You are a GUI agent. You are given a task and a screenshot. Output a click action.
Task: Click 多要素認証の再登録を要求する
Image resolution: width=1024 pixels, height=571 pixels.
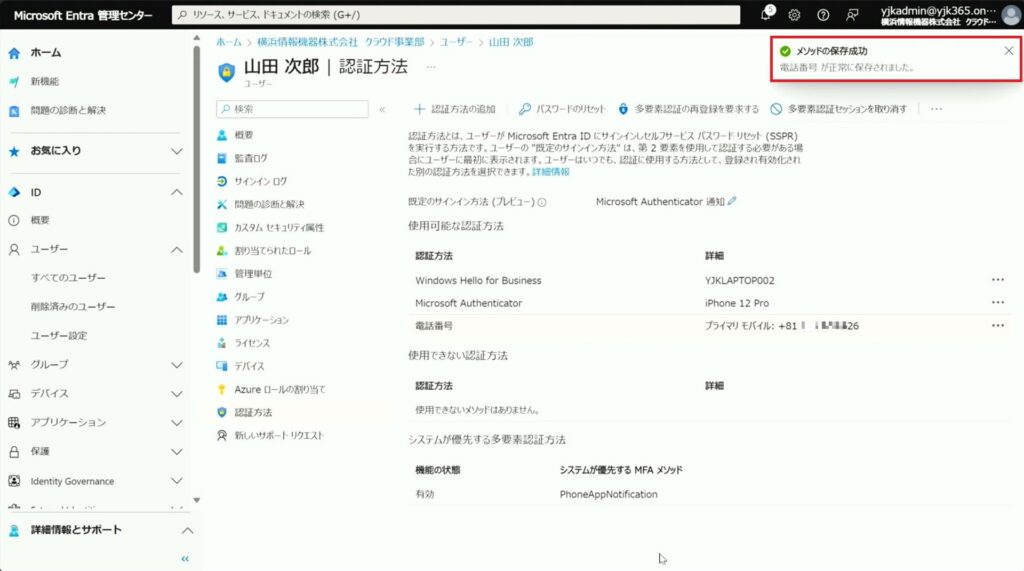coord(688,109)
